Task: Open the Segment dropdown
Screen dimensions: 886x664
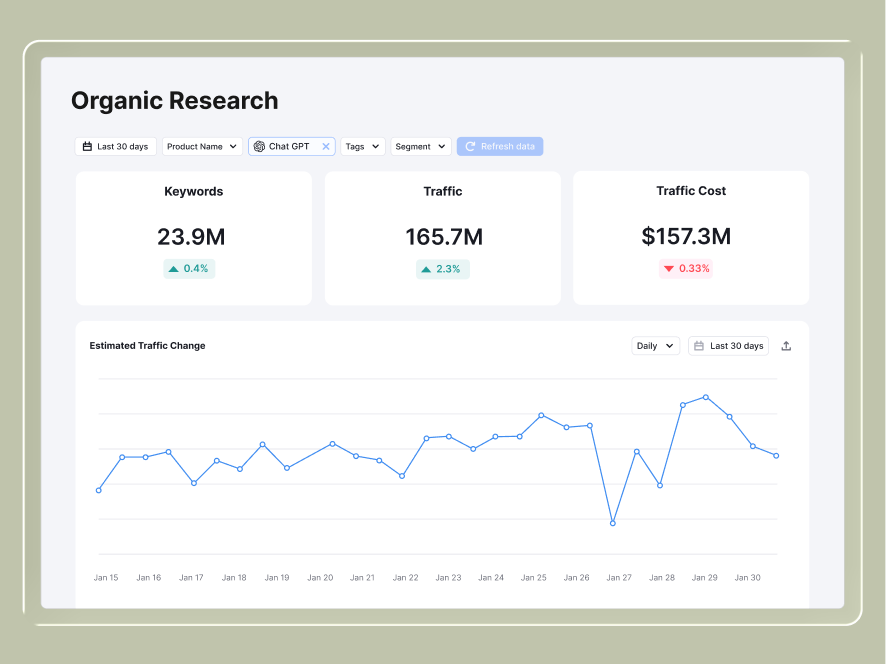Action: (419, 146)
